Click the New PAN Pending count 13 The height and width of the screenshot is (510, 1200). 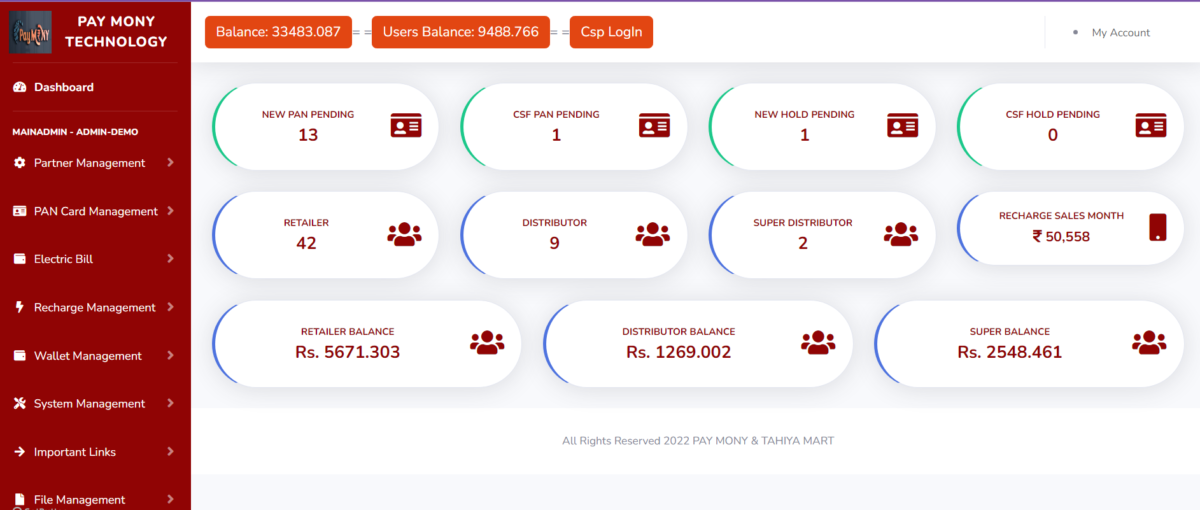pos(308,134)
